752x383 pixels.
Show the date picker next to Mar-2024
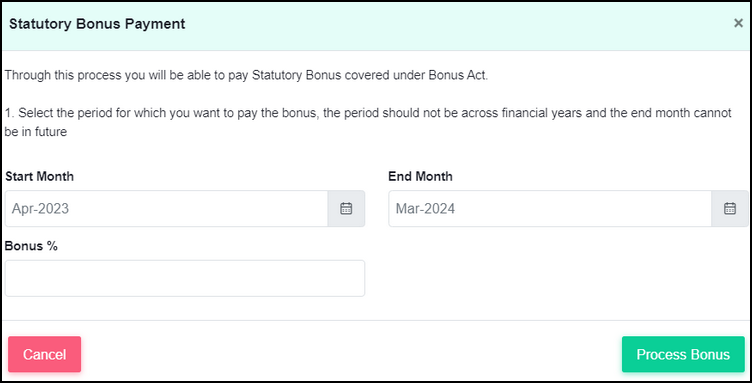pyautogui.click(x=729, y=209)
